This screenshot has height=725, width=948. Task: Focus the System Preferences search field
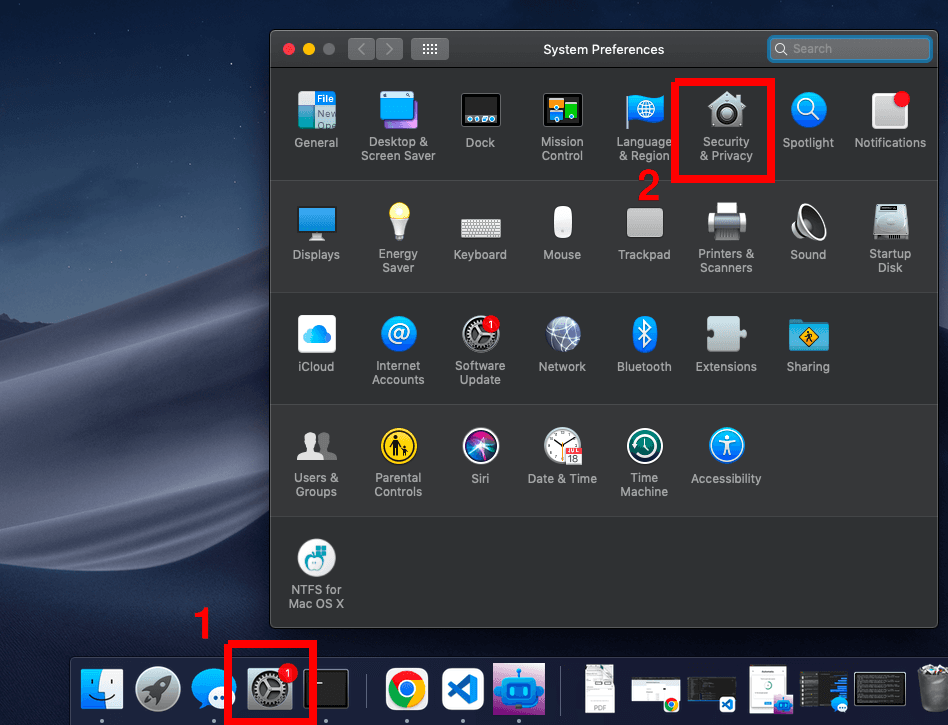[849, 49]
